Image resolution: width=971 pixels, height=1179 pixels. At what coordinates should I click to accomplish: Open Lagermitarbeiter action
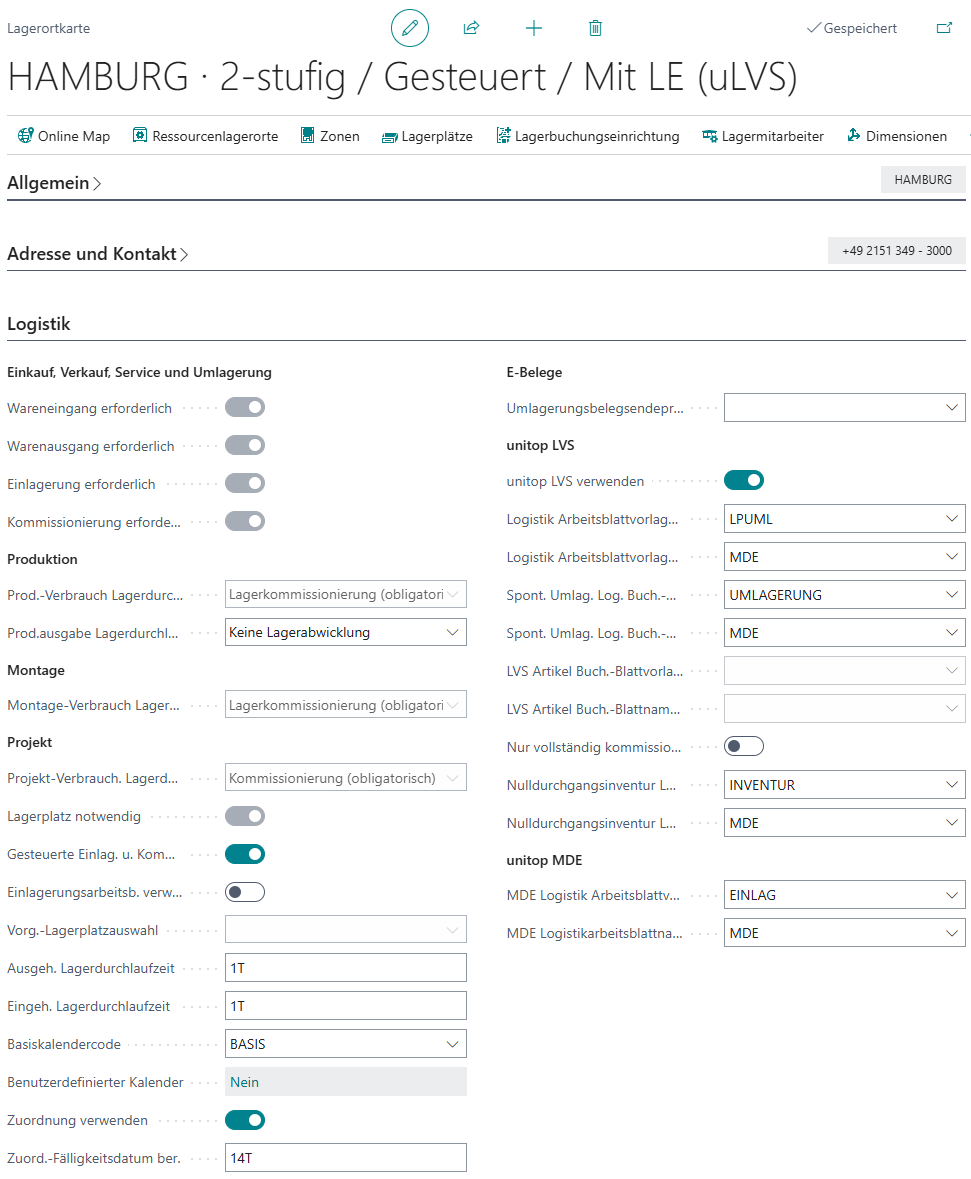pos(763,136)
